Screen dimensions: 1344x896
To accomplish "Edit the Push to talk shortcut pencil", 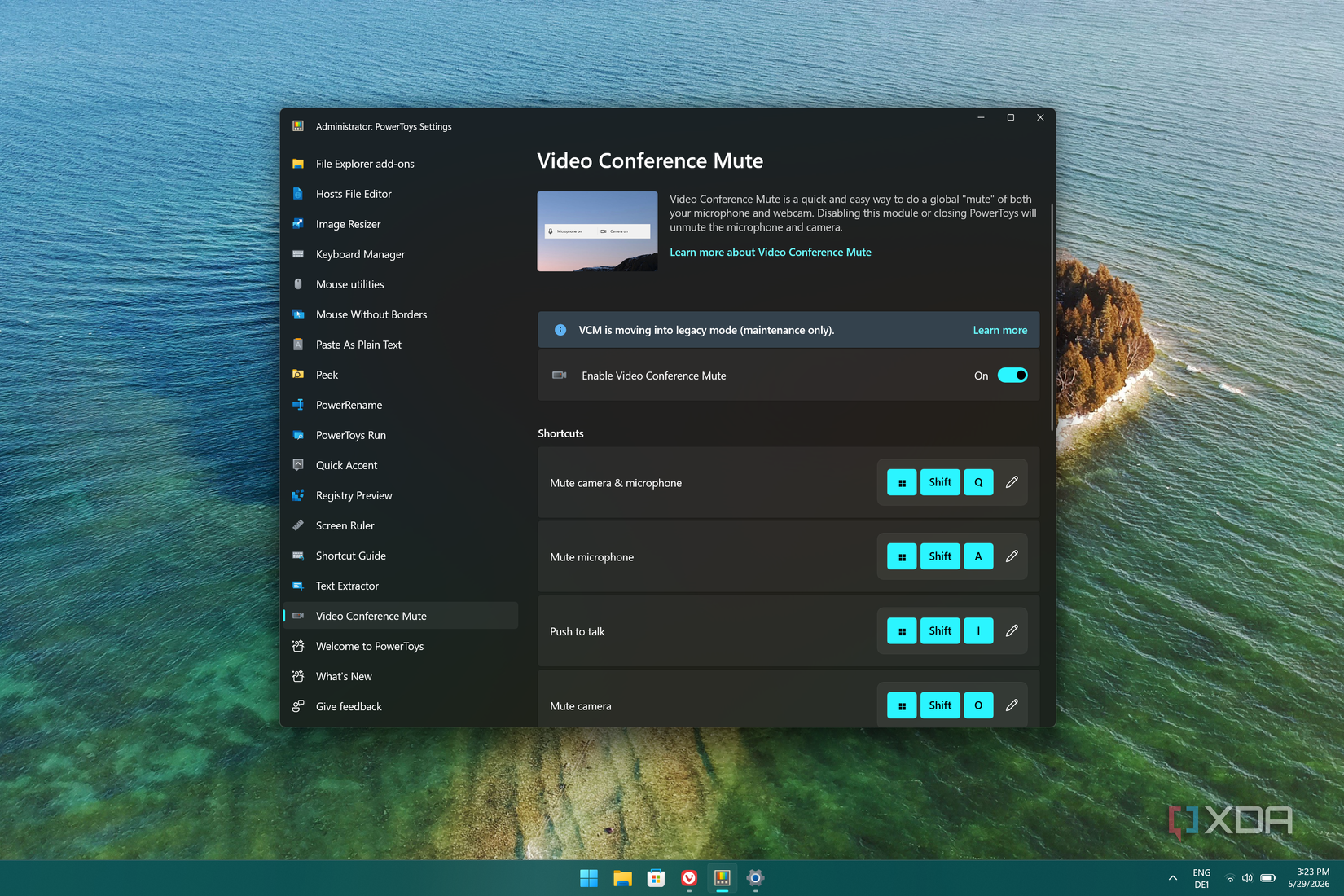I will (1012, 630).
